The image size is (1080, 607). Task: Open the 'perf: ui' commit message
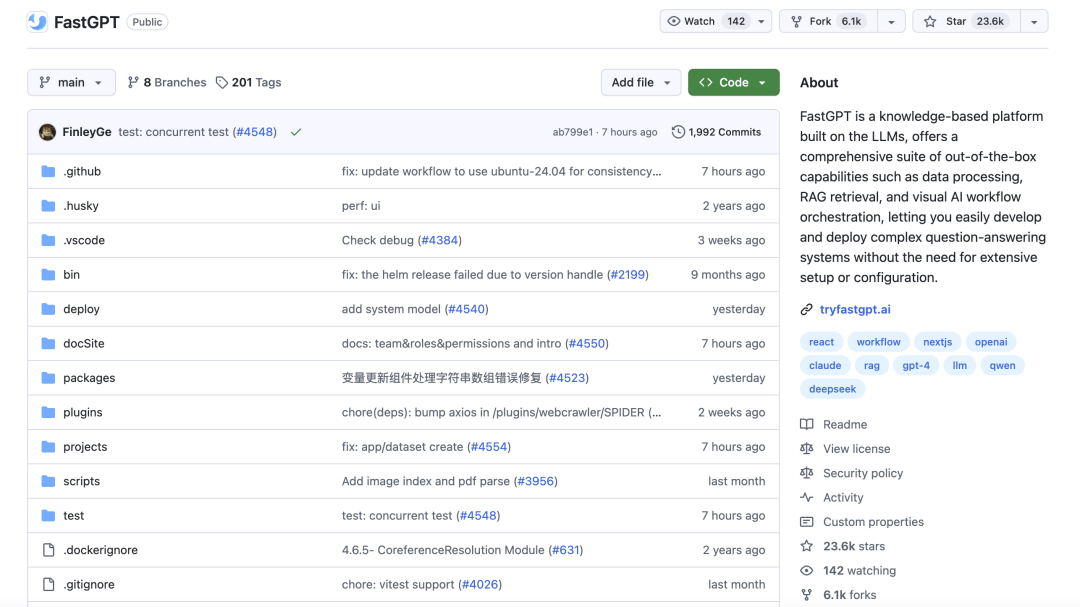[x=361, y=205]
